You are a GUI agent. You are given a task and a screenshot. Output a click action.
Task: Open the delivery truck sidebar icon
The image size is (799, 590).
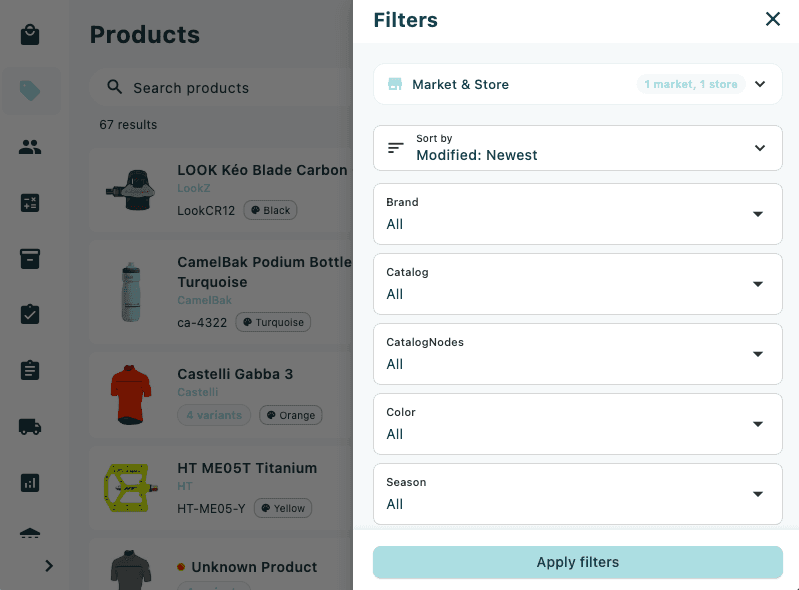click(x=30, y=426)
